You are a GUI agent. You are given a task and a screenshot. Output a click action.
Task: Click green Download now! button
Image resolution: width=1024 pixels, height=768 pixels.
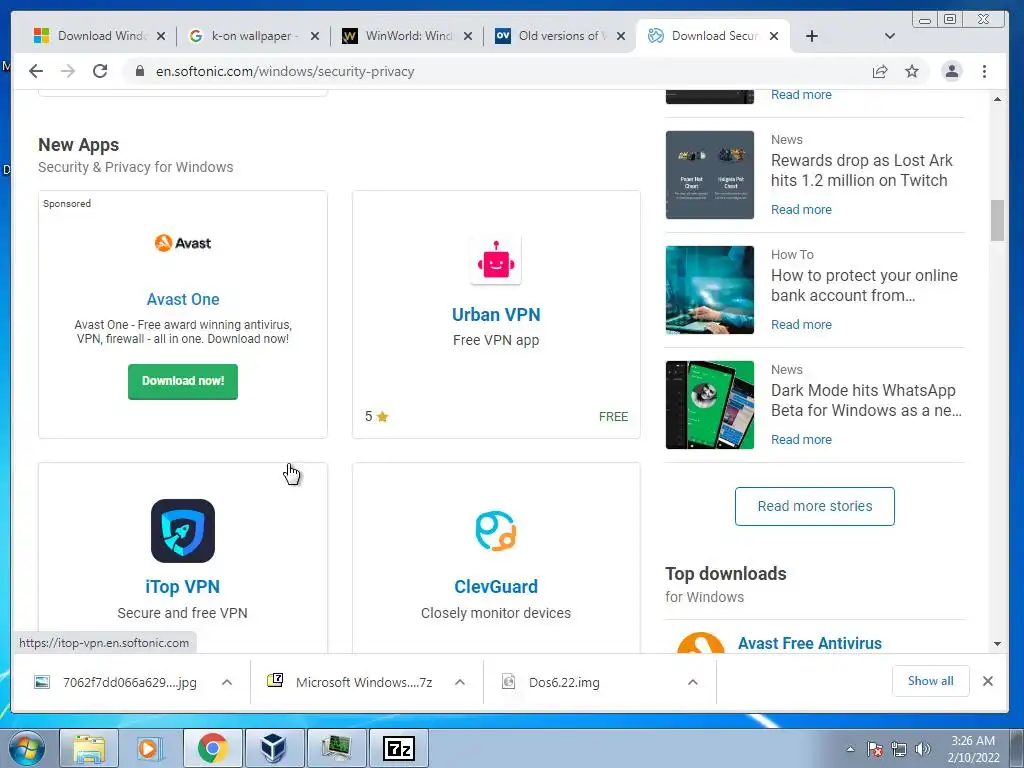(183, 381)
